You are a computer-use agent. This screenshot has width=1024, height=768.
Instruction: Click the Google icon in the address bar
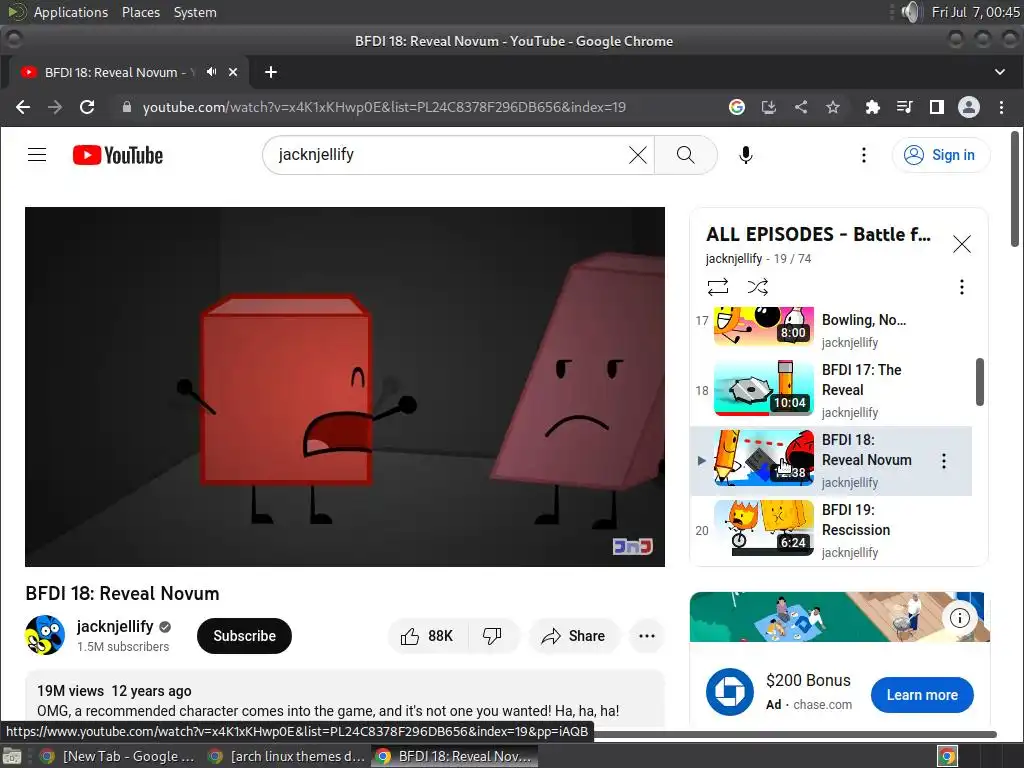[x=737, y=107]
